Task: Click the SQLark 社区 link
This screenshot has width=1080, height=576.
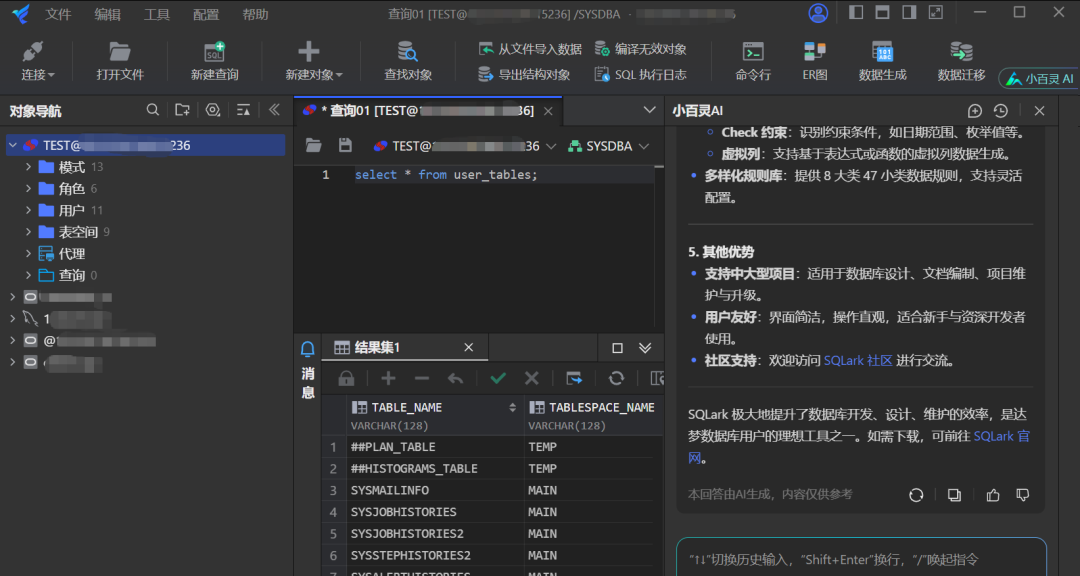Action: [x=858, y=360]
